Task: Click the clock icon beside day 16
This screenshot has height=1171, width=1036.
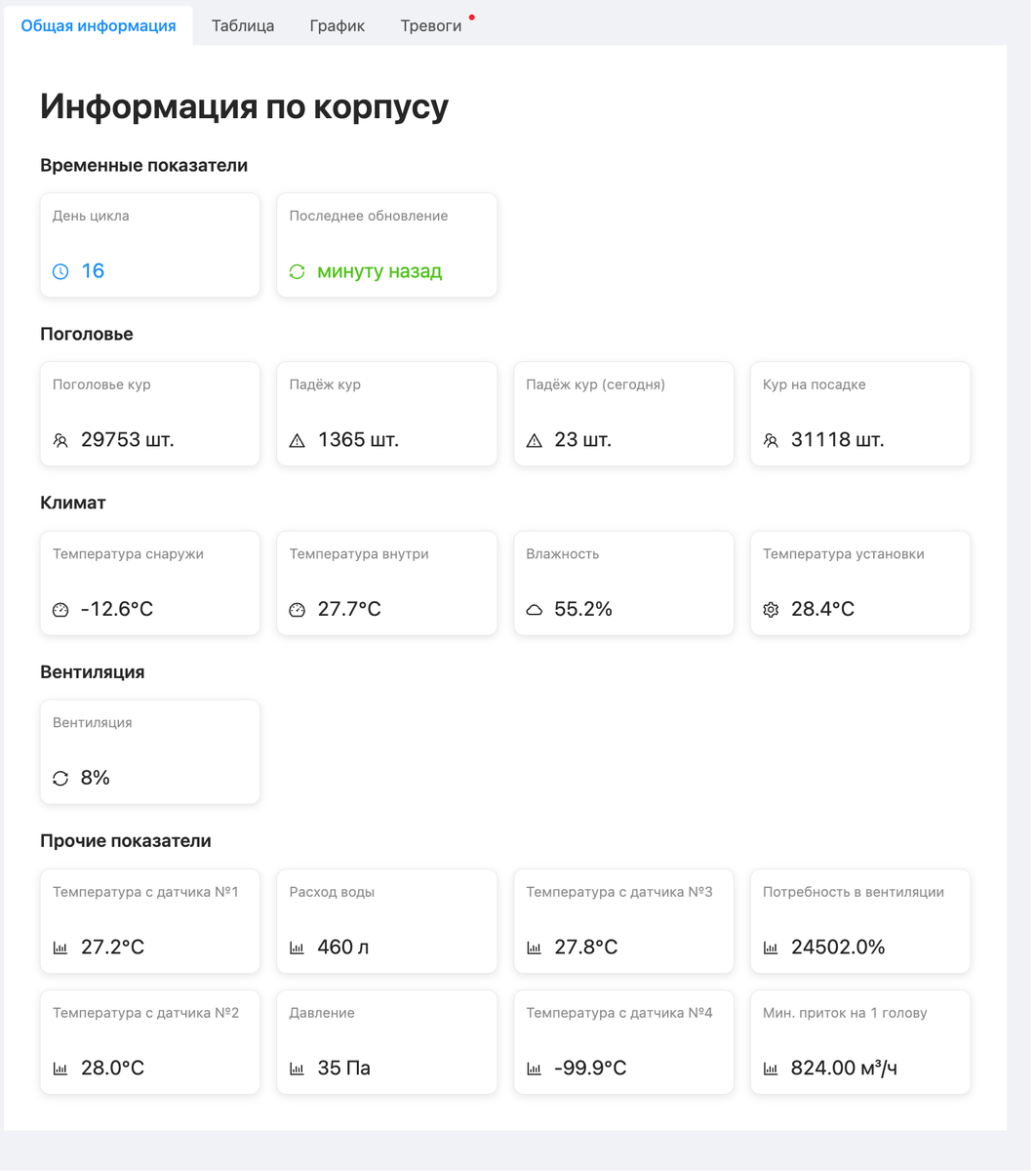Action: point(60,271)
